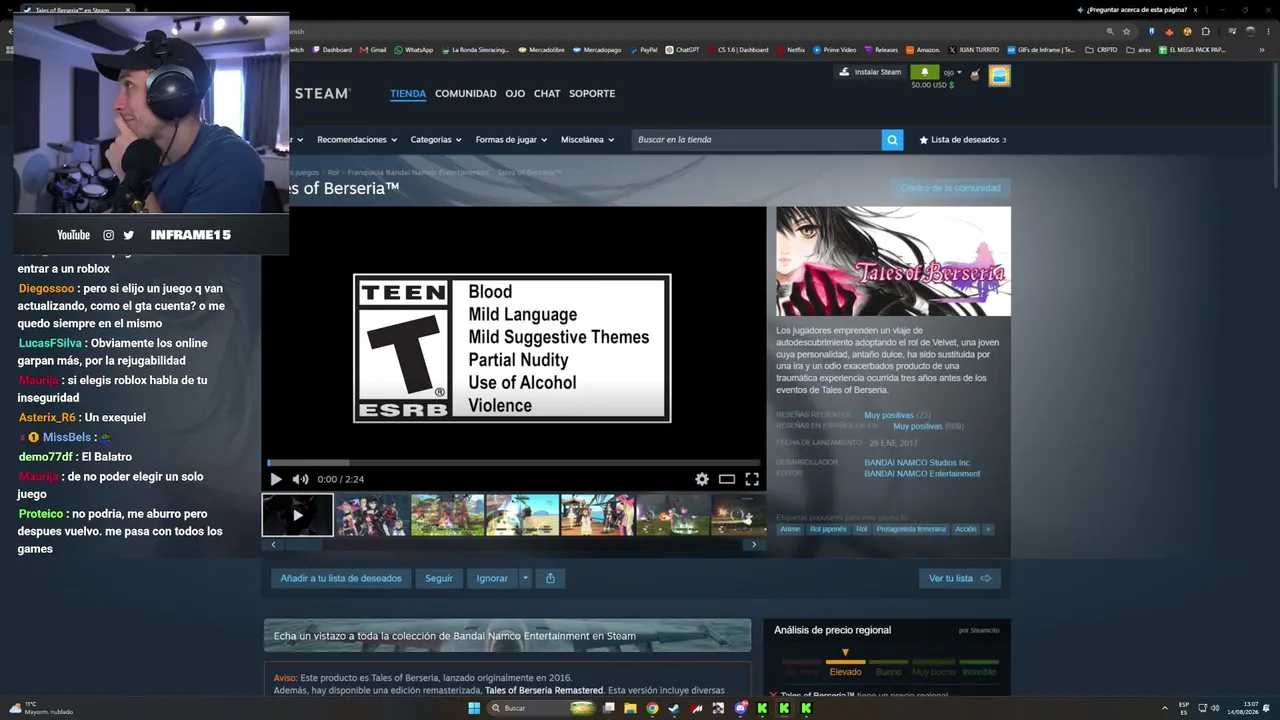This screenshot has height=720, width=1280.
Task: Open the browser Extensions puzzle icon
Action: (1205, 31)
